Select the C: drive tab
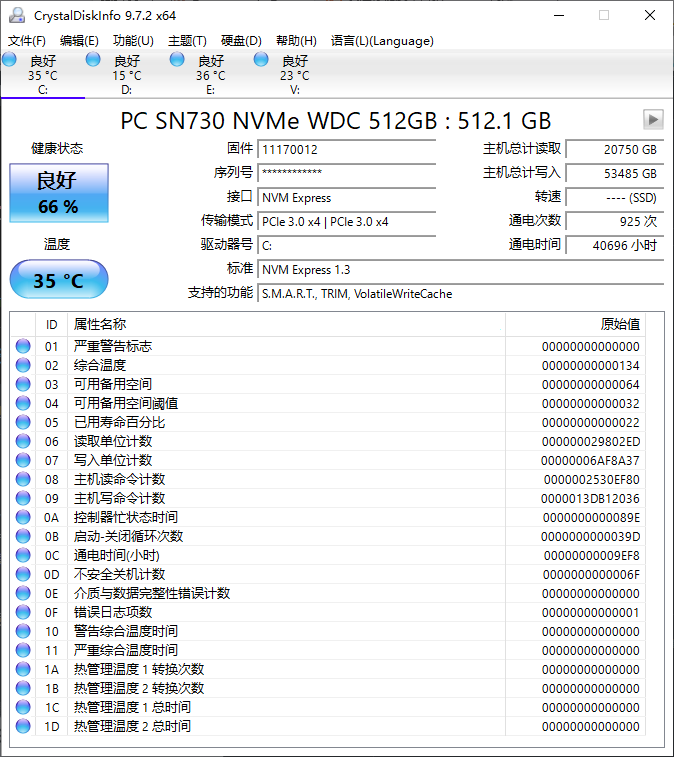674x757 pixels. (42, 74)
